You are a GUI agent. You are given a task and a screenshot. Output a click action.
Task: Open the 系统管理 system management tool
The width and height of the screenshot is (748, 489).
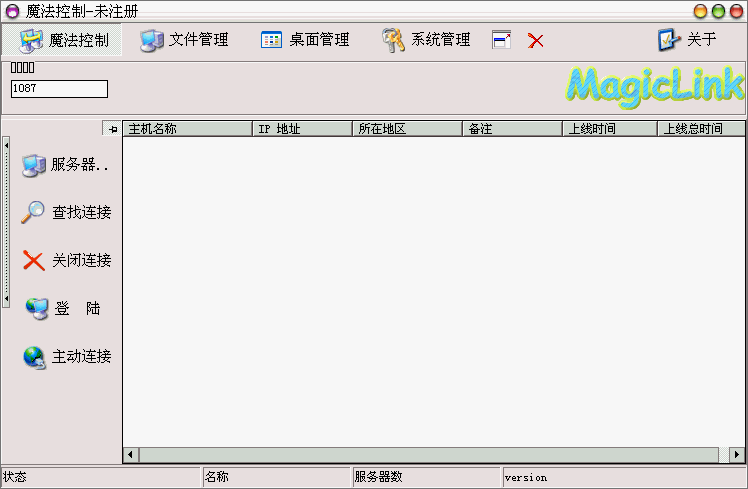point(426,40)
